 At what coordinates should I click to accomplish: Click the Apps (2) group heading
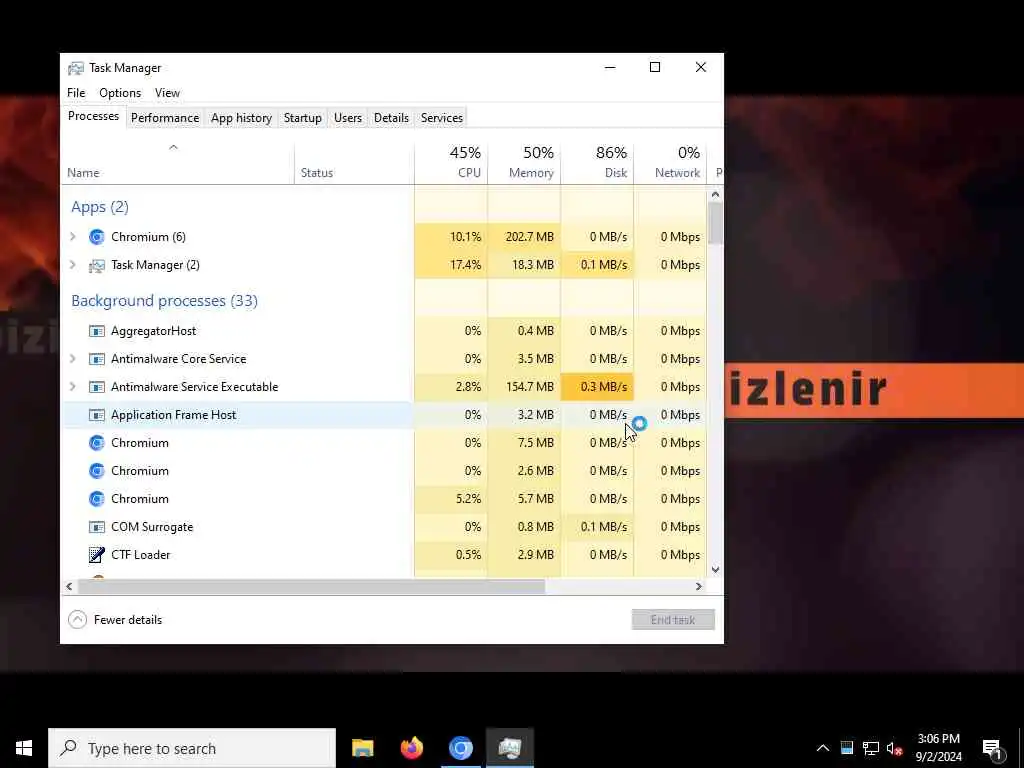point(100,207)
